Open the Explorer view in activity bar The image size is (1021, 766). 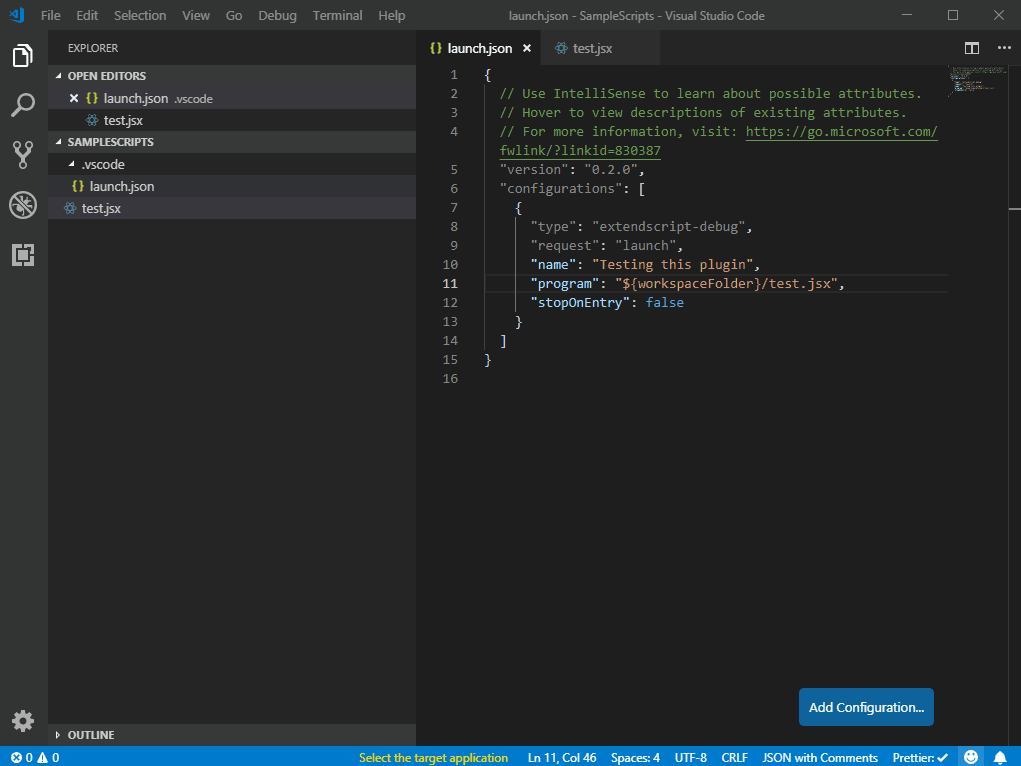(23, 55)
